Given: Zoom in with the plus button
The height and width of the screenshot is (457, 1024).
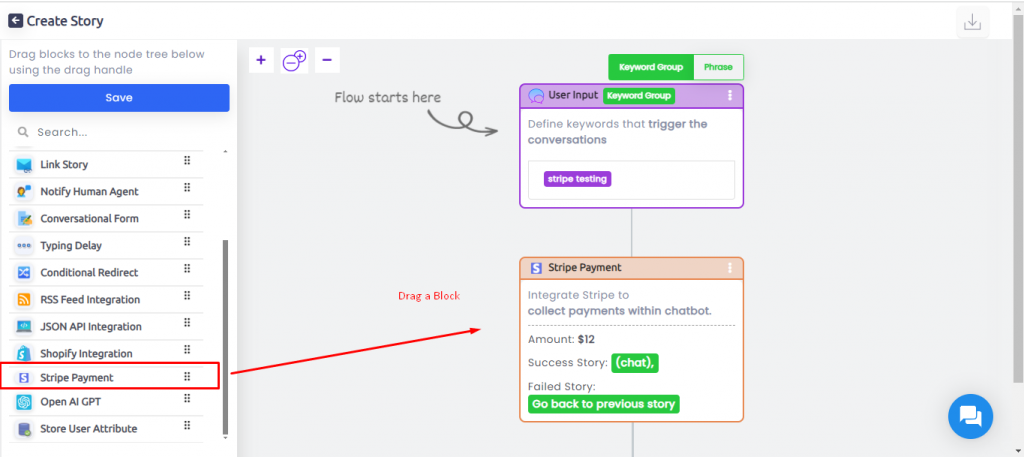Looking at the screenshot, I should 261,60.
